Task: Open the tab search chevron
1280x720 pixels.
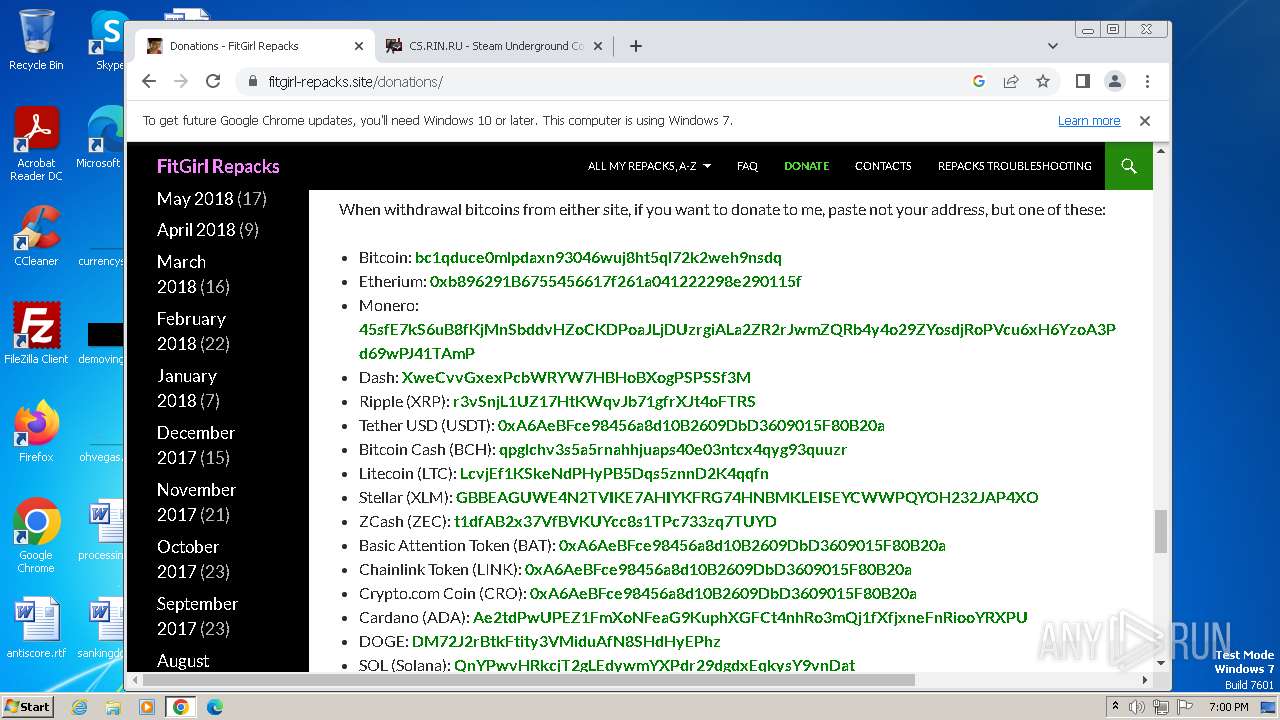Action: [x=1053, y=46]
